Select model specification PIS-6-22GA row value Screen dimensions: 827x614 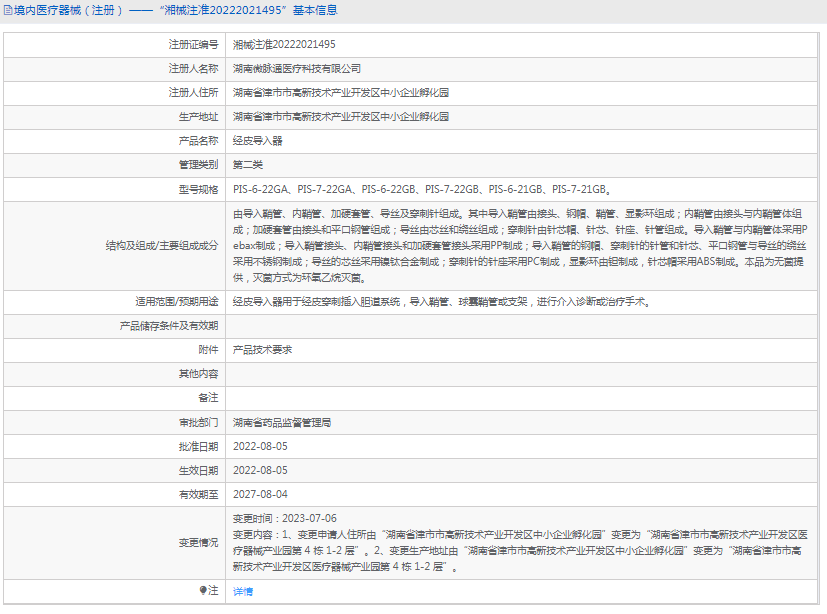point(422,189)
